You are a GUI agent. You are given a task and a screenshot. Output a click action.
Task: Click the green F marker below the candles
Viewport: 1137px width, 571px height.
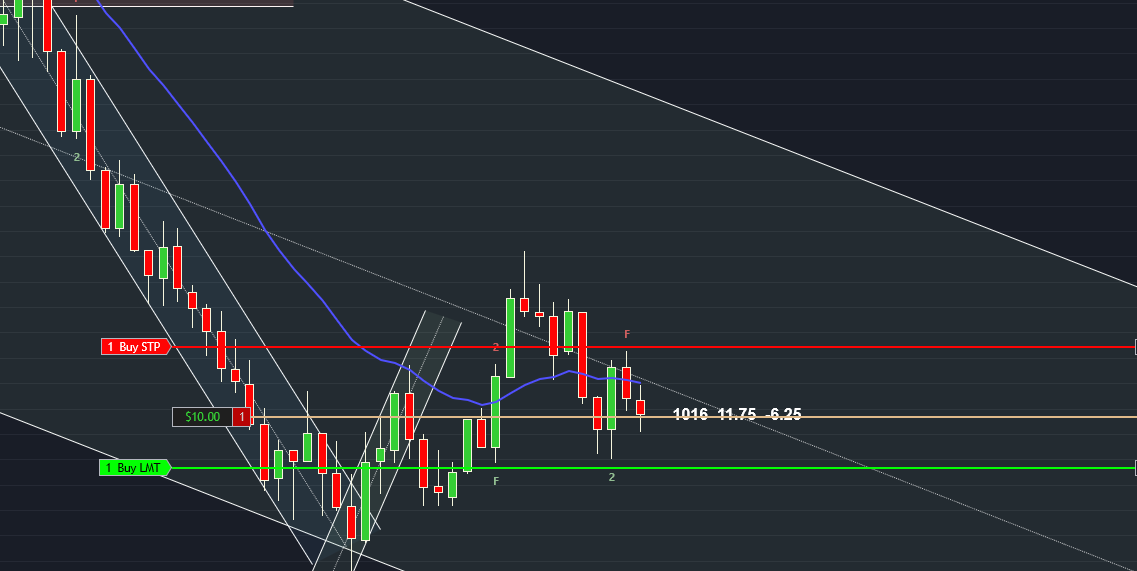pos(496,481)
